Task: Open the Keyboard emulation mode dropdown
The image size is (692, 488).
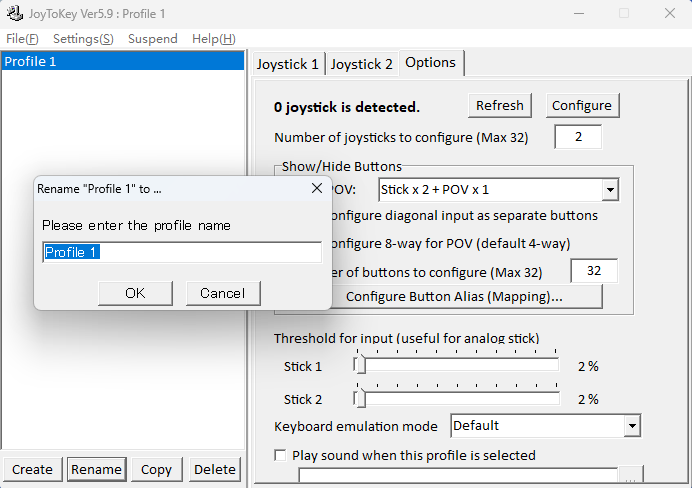Action: point(631,426)
